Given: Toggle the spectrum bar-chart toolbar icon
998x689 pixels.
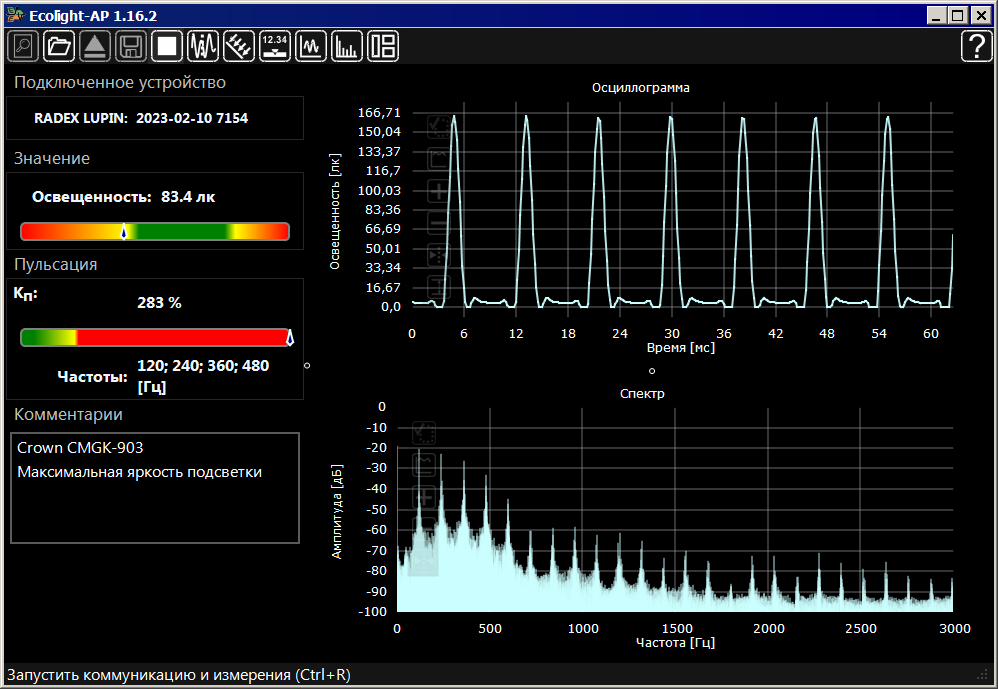Looking at the screenshot, I should [x=347, y=46].
